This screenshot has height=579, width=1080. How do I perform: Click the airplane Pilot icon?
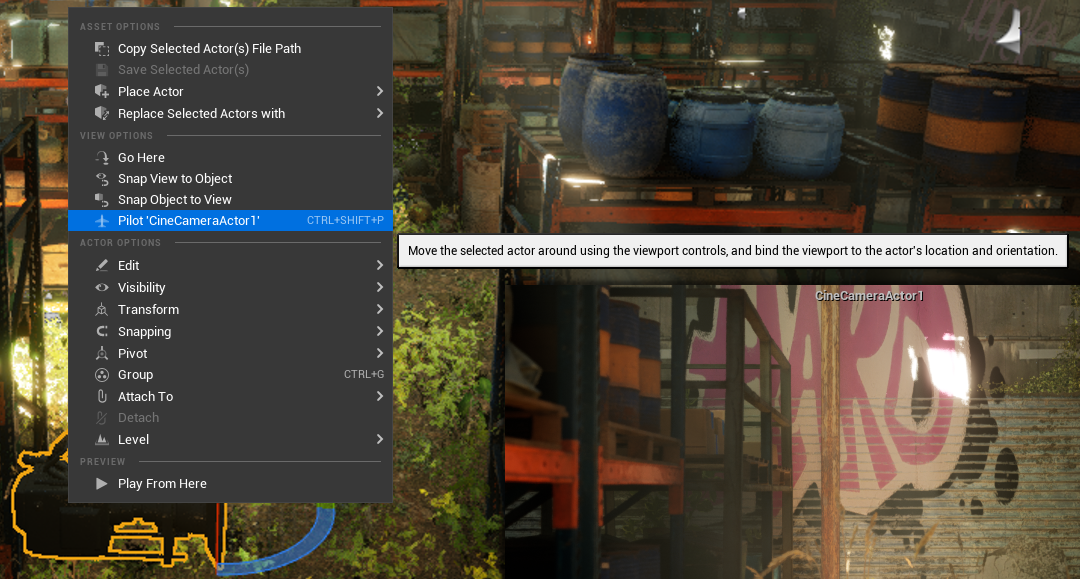pos(102,221)
